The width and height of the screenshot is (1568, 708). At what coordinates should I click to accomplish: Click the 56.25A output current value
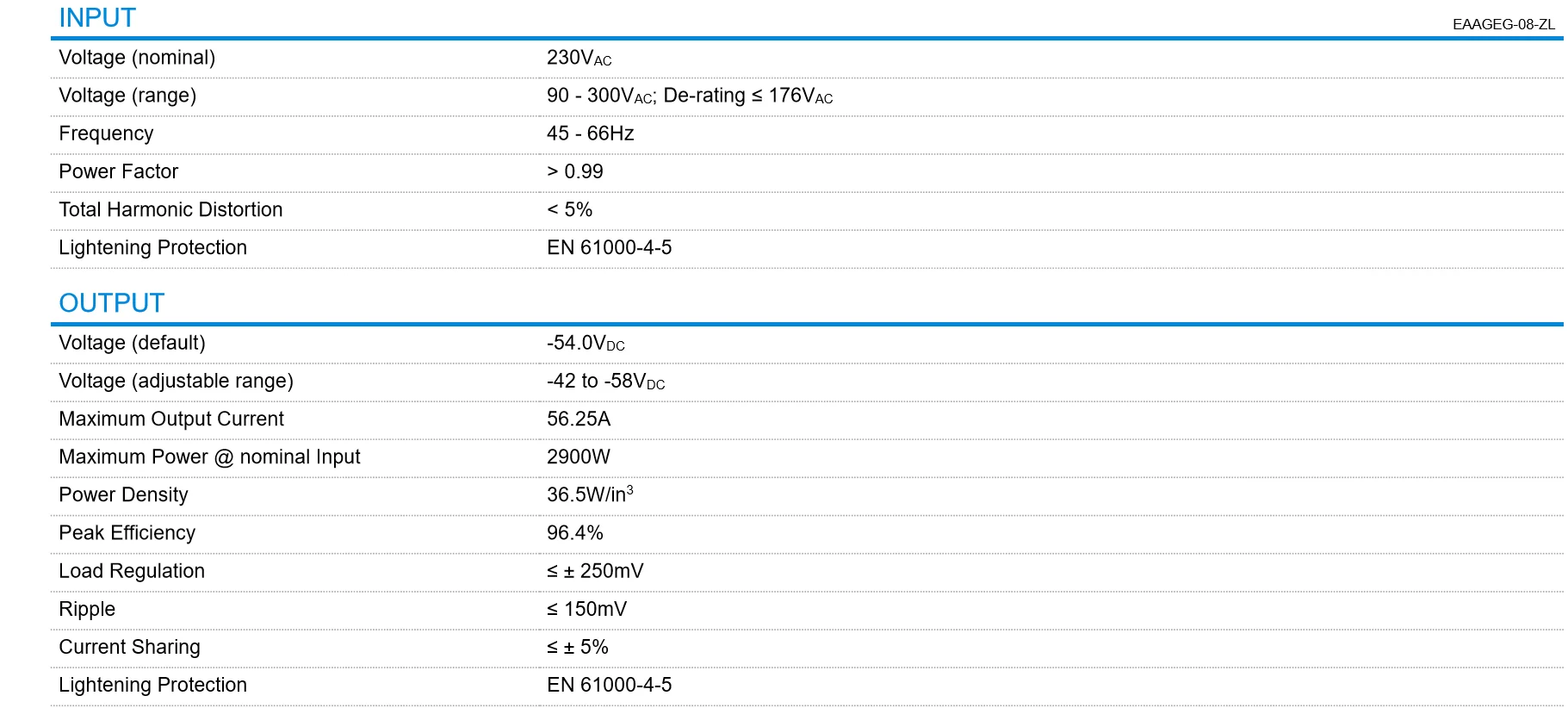click(578, 419)
